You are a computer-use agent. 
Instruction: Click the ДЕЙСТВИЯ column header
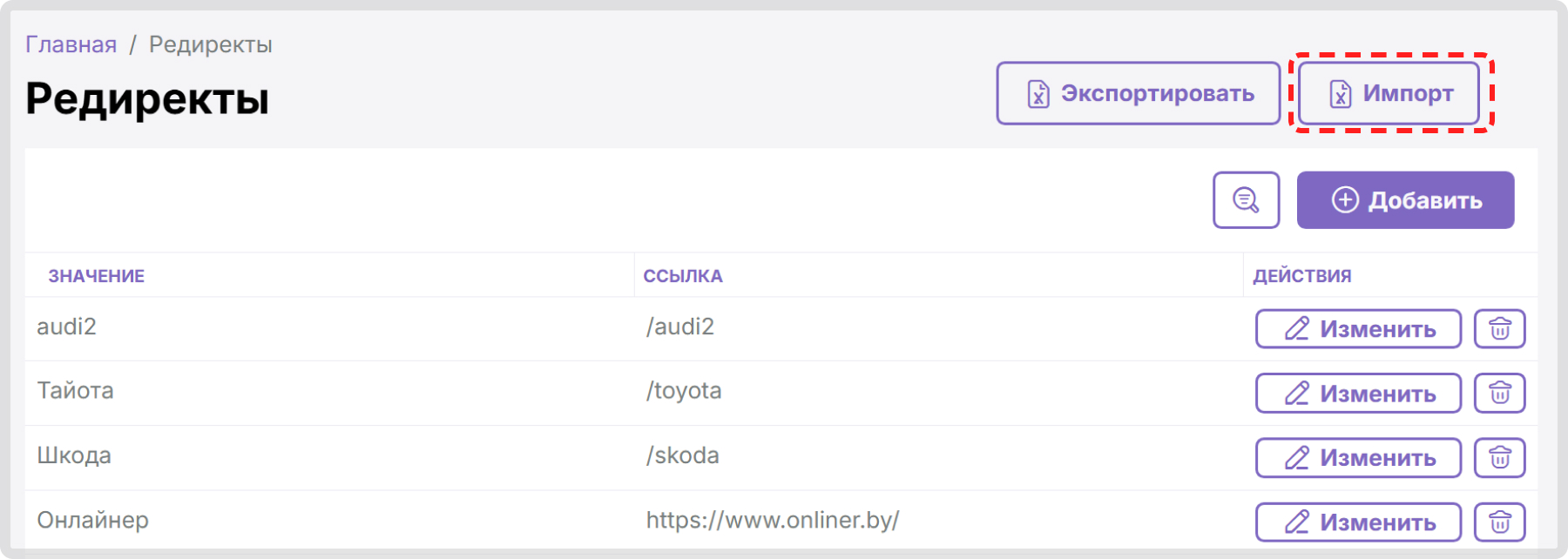(x=1302, y=276)
